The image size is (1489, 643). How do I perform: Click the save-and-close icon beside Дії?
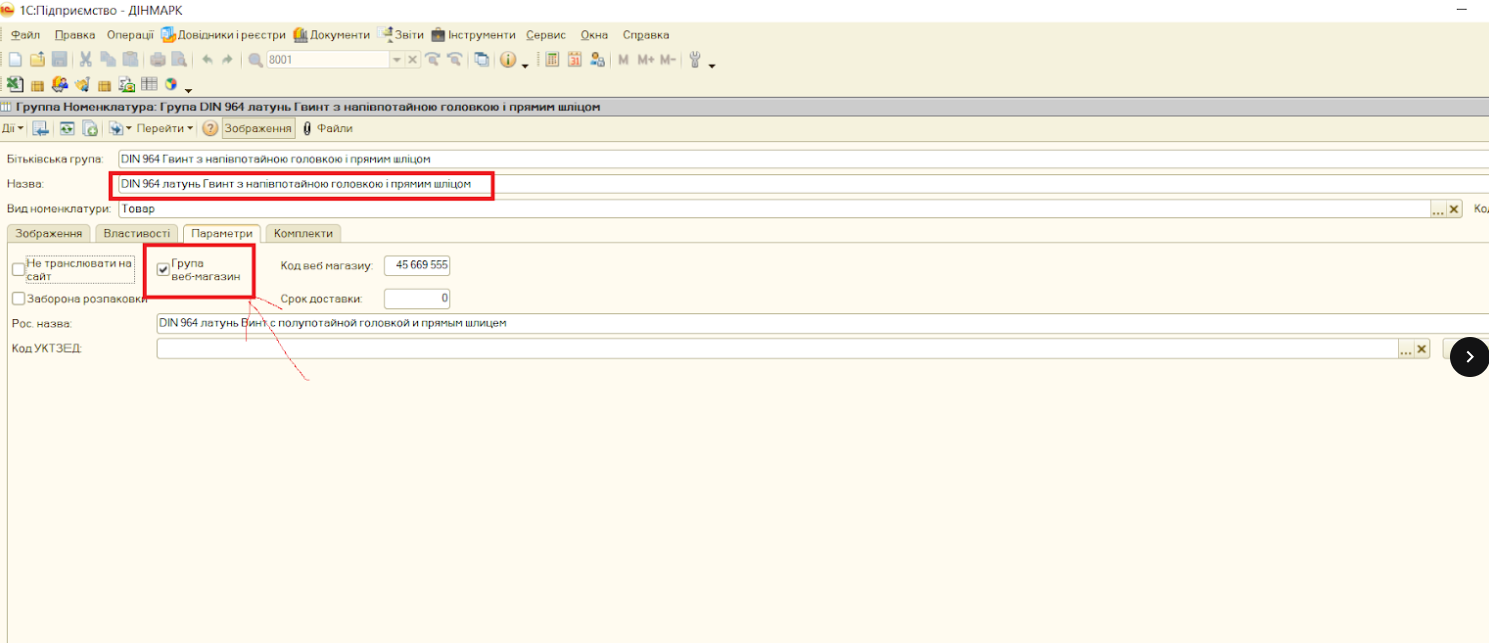(41, 128)
